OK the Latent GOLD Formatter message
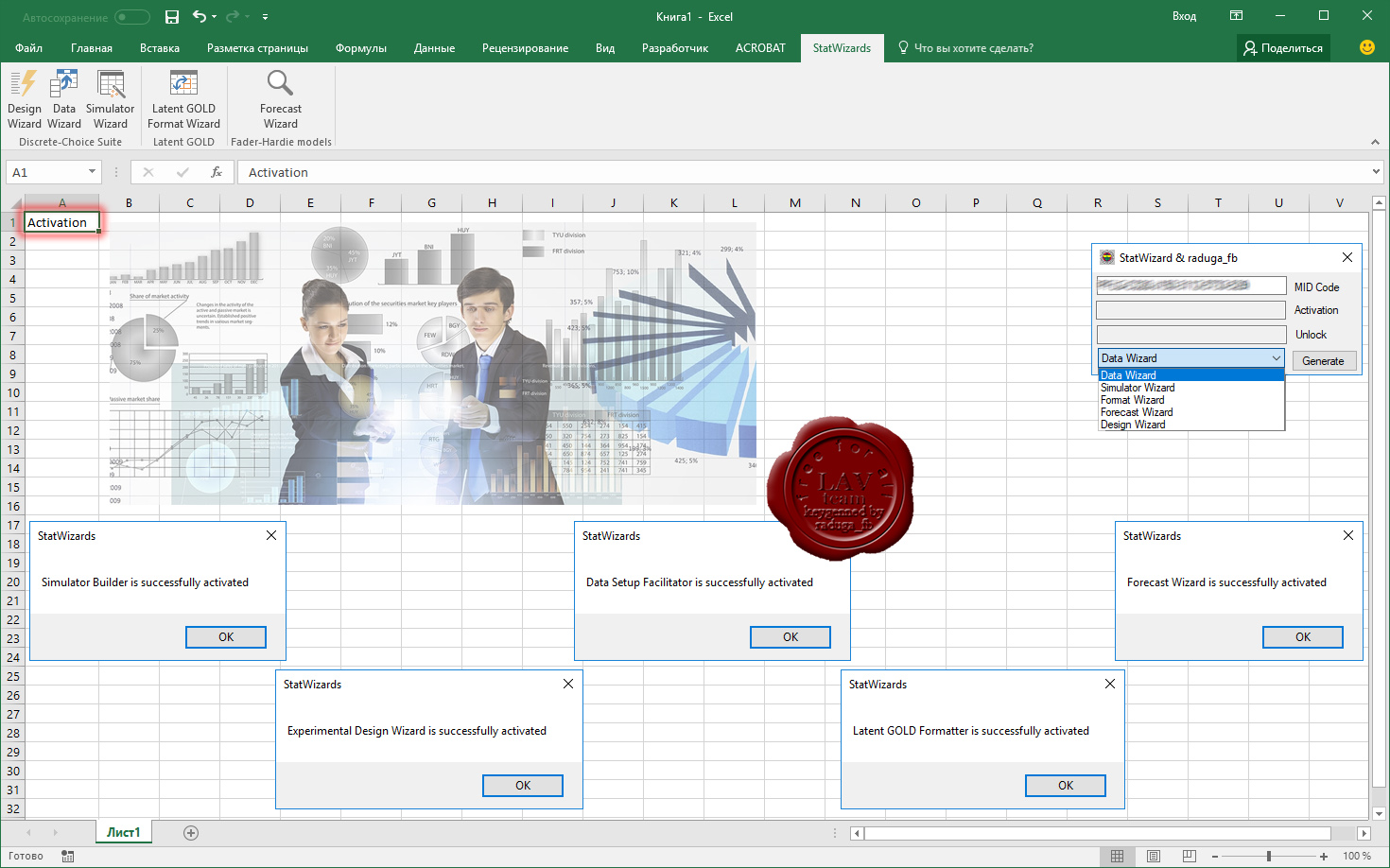 tap(1066, 786)
